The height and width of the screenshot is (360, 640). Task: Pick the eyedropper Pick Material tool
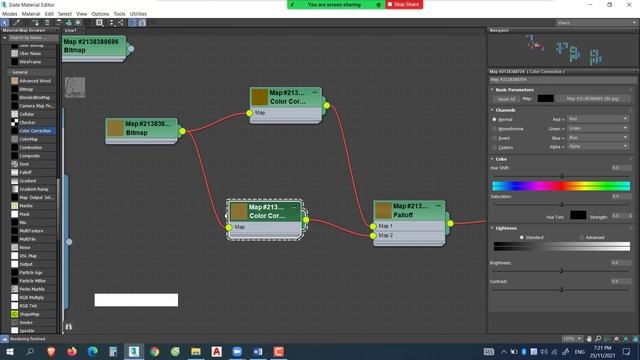click(x=17, y=22)
